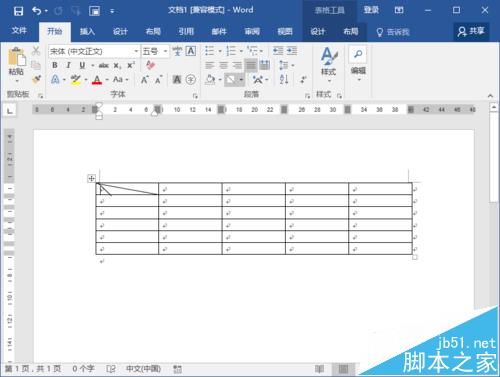The height and width of the screenshot is (377, 500).
Task: Decrease font size with the shrink font icon
Action: [158, 80]
